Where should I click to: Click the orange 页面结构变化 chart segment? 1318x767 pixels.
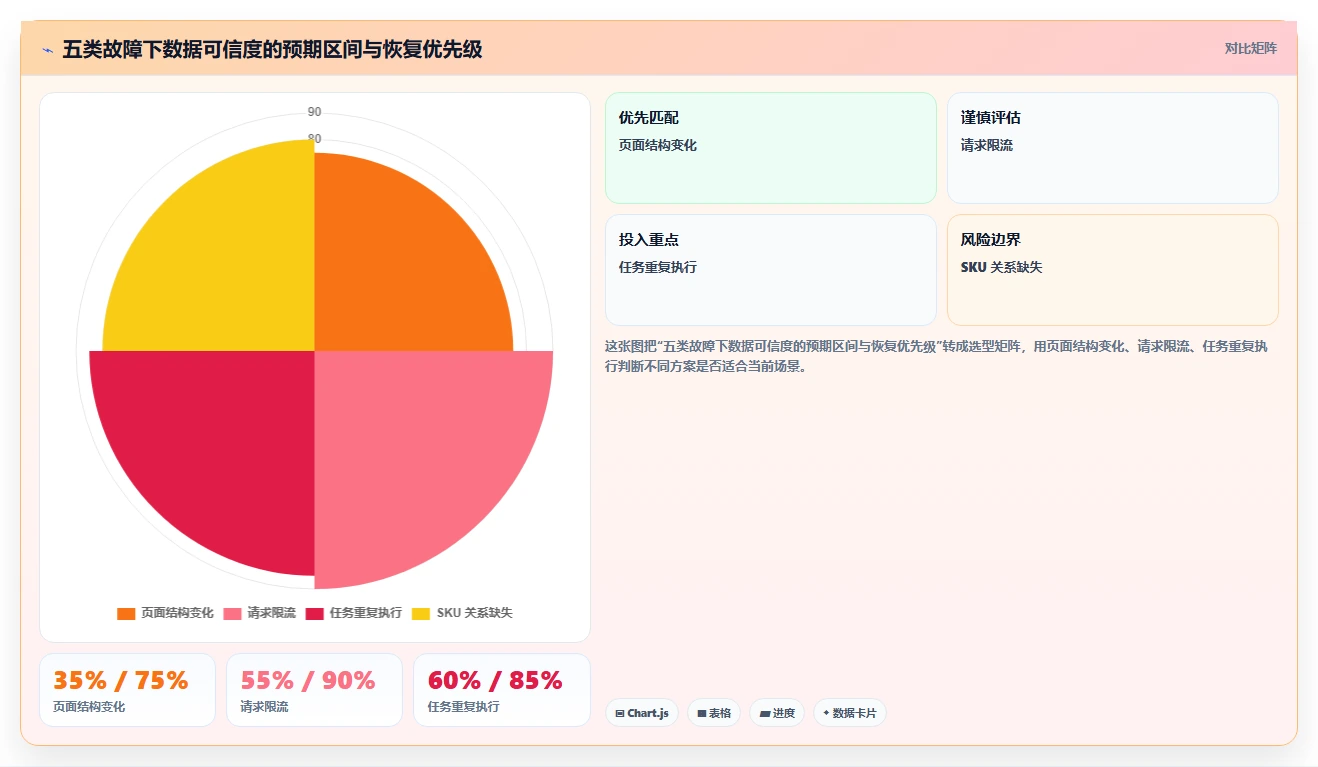pyautogui.click(x=400, y=265)
